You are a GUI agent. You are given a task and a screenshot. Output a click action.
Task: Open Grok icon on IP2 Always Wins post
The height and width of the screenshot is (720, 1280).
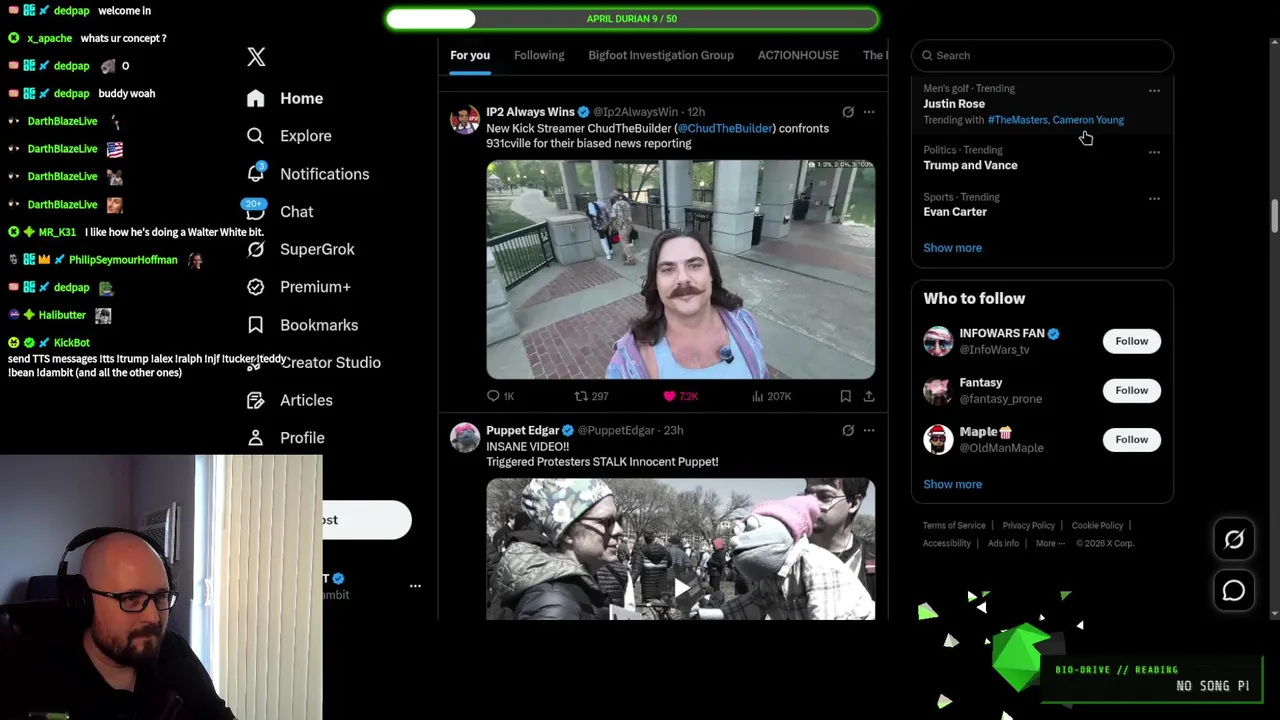click(x=848, y=112)
